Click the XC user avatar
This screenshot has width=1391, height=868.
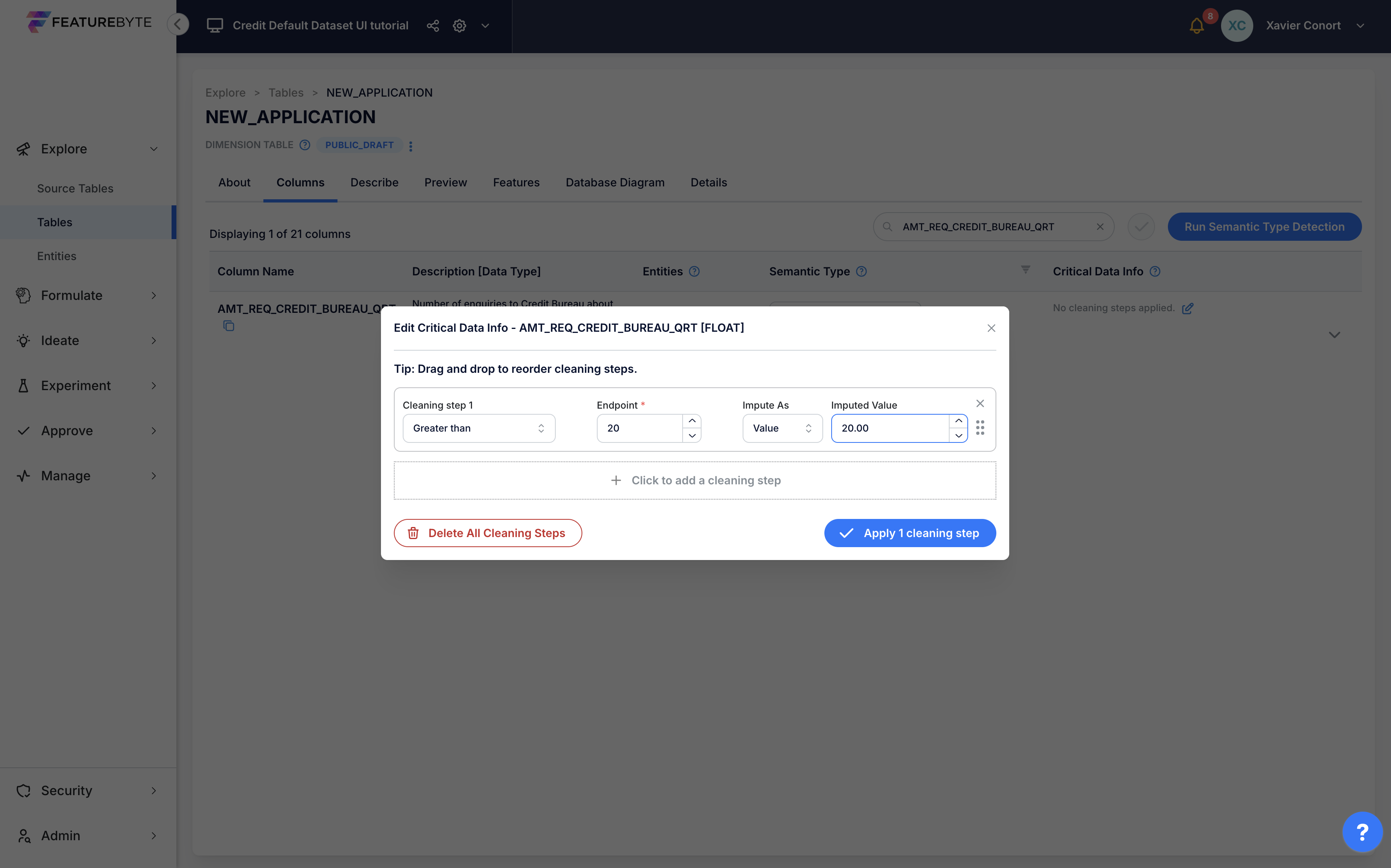coord(1237,25)
